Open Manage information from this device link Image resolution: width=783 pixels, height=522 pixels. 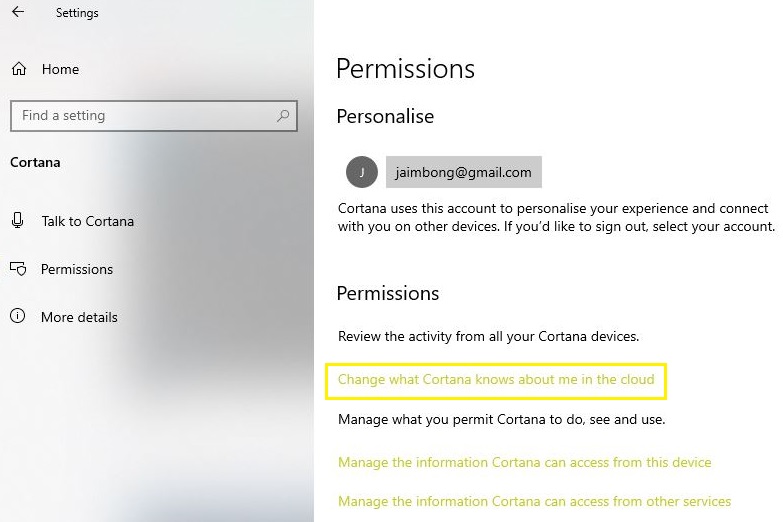[x=525, y=463]
